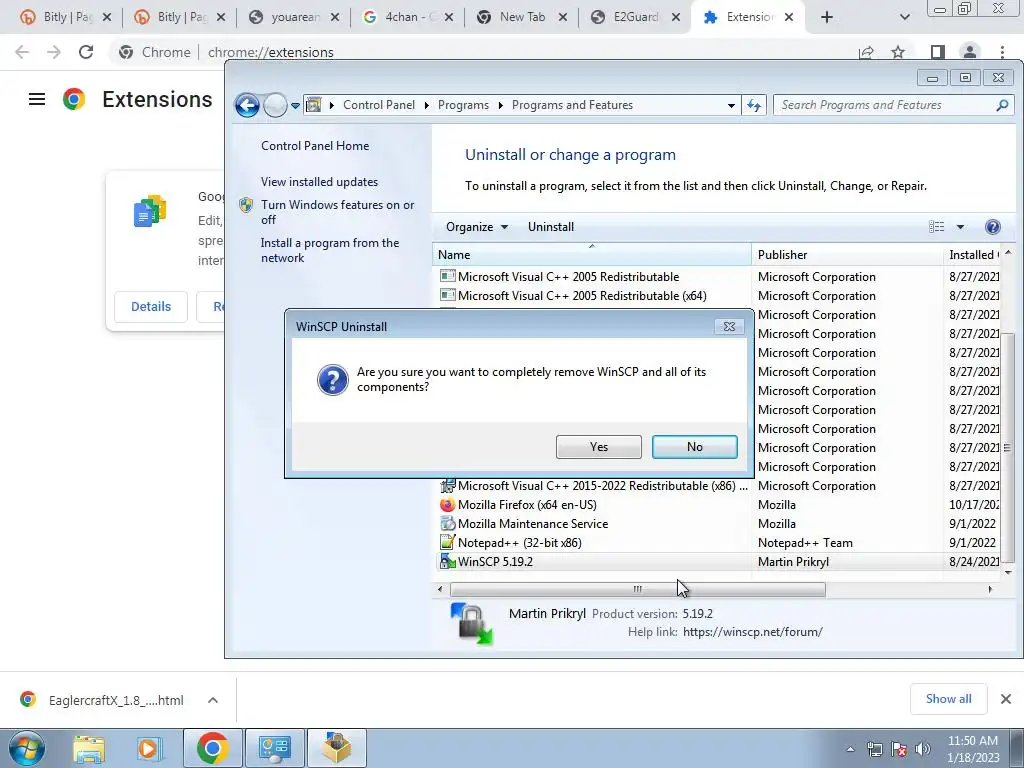1024x768 pixels.
Task: Confirm WinSCP removal with Yes button
Action: (598, 447)
